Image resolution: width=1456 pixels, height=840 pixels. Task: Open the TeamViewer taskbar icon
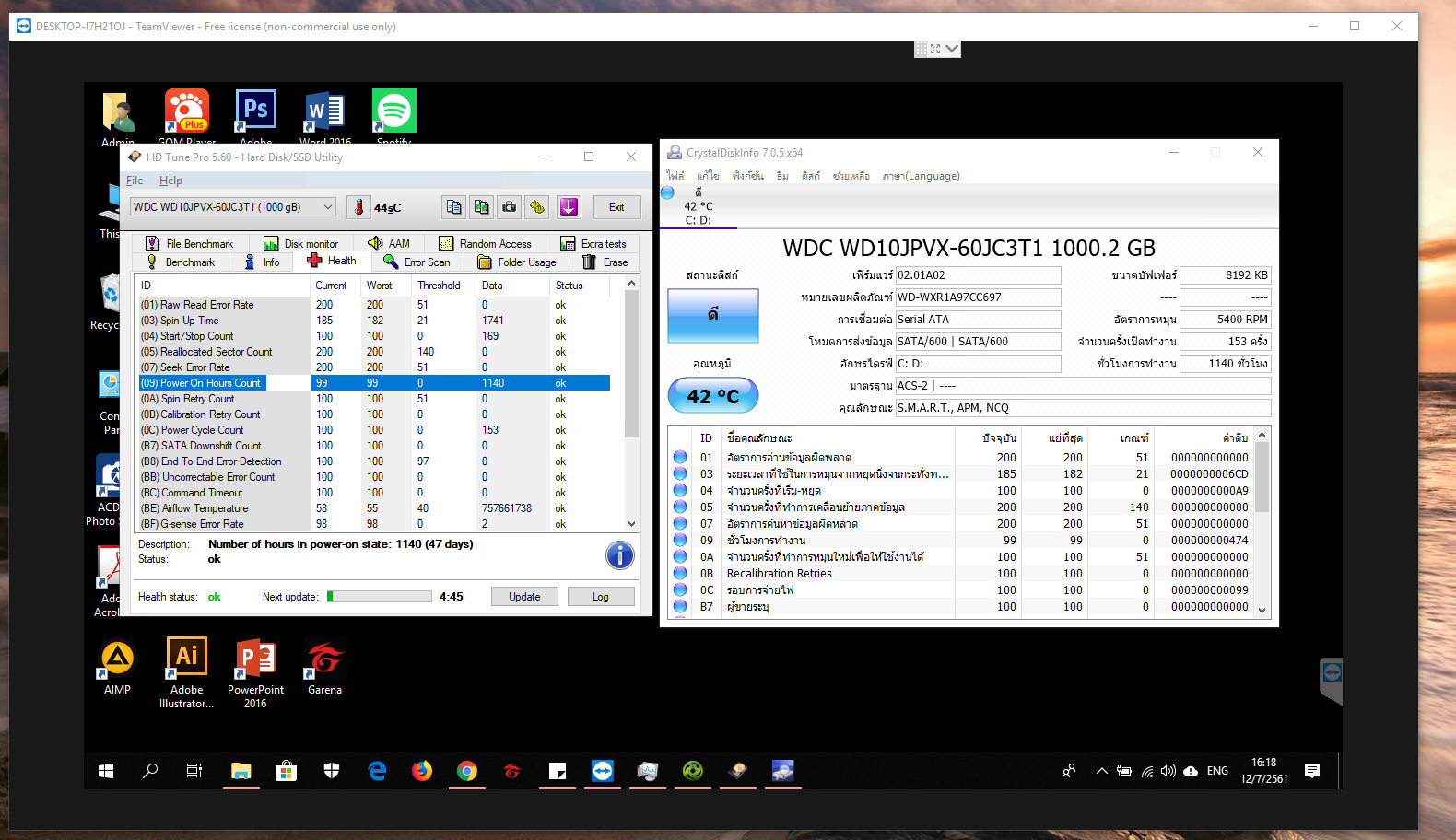(x=603, y=771)
